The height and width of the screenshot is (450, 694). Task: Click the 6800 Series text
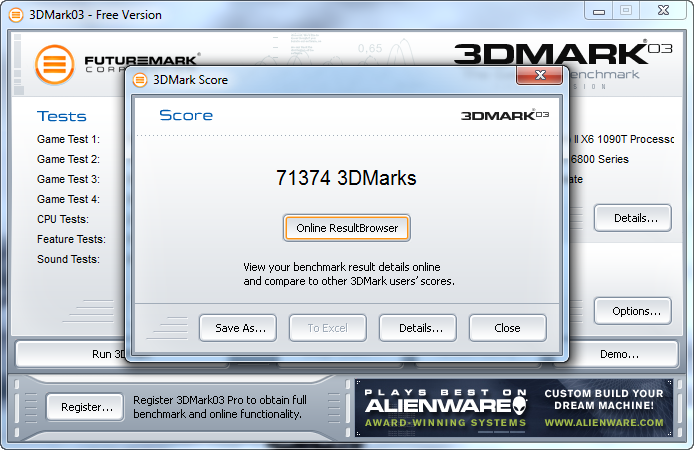coord(600,159)
